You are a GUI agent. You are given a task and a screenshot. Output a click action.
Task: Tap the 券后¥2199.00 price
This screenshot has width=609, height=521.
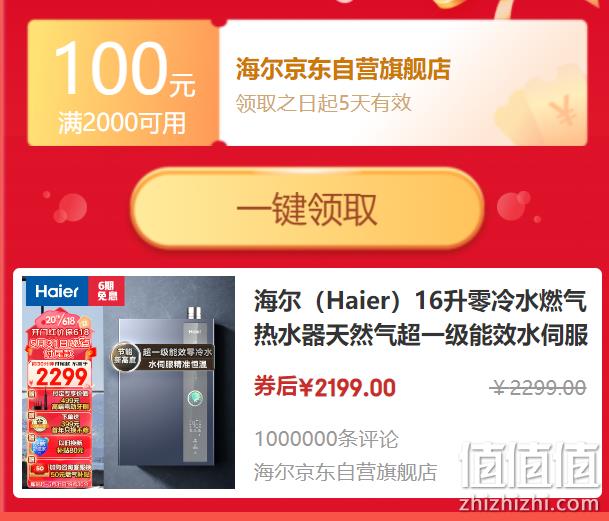pos(325,387)
